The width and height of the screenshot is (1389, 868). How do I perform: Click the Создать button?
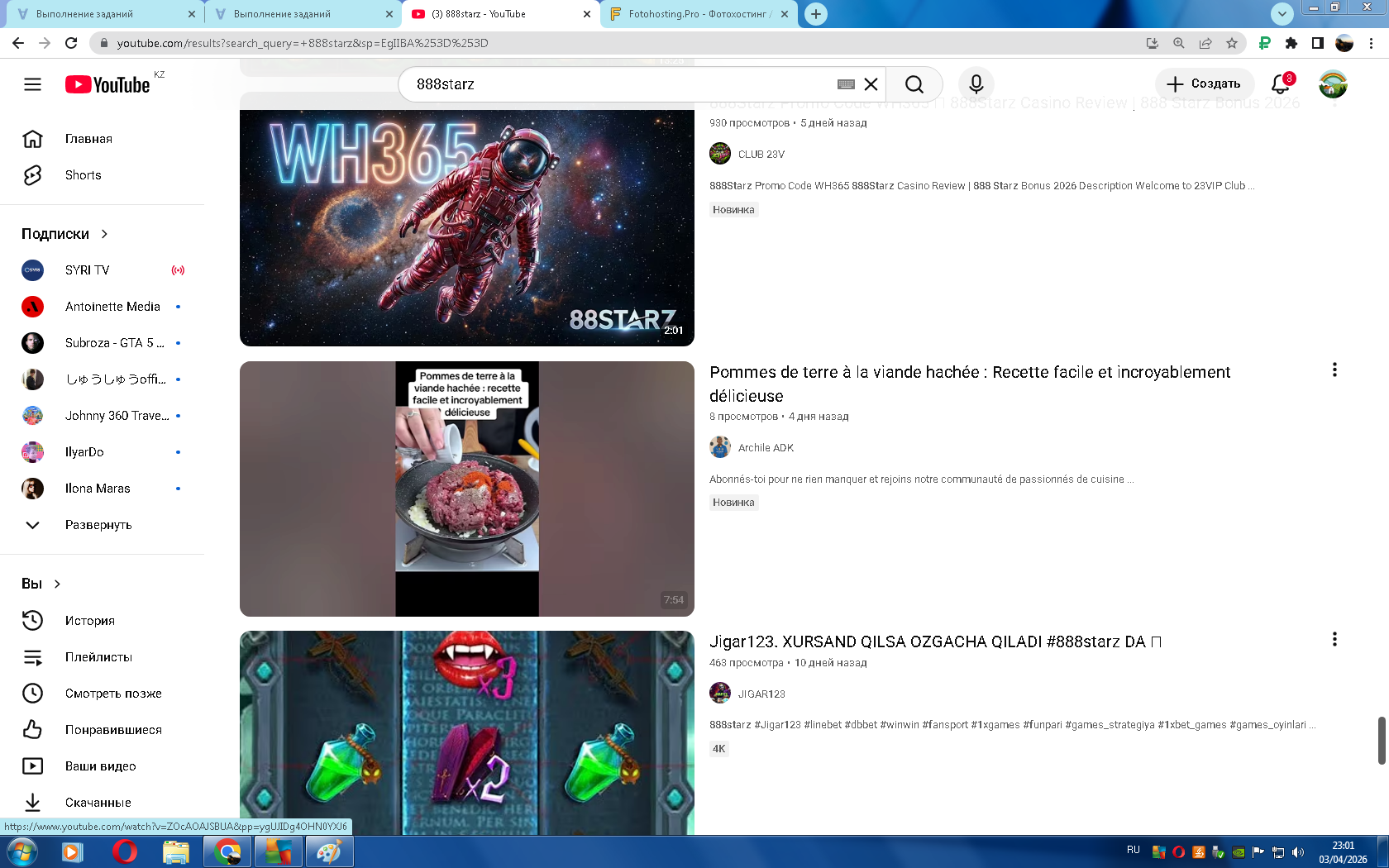pos(1204,84)
